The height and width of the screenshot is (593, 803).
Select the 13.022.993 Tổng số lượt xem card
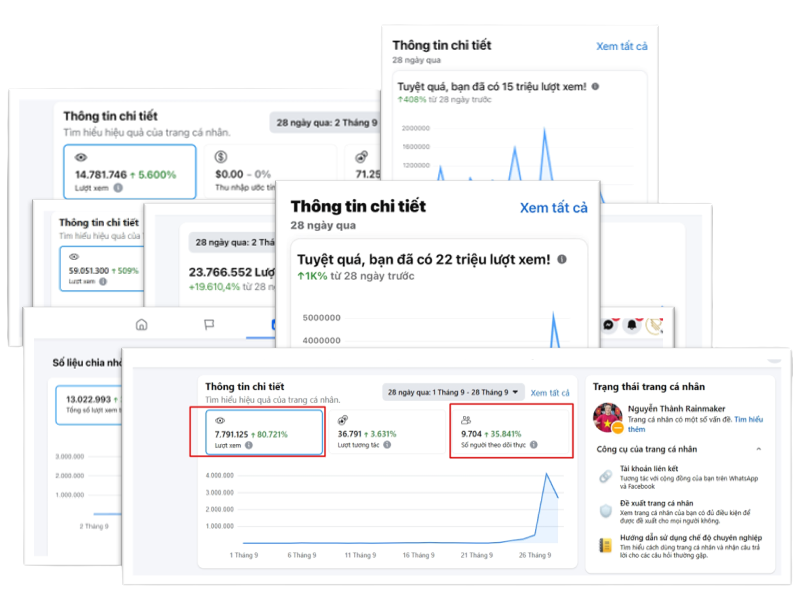point(89,405)
